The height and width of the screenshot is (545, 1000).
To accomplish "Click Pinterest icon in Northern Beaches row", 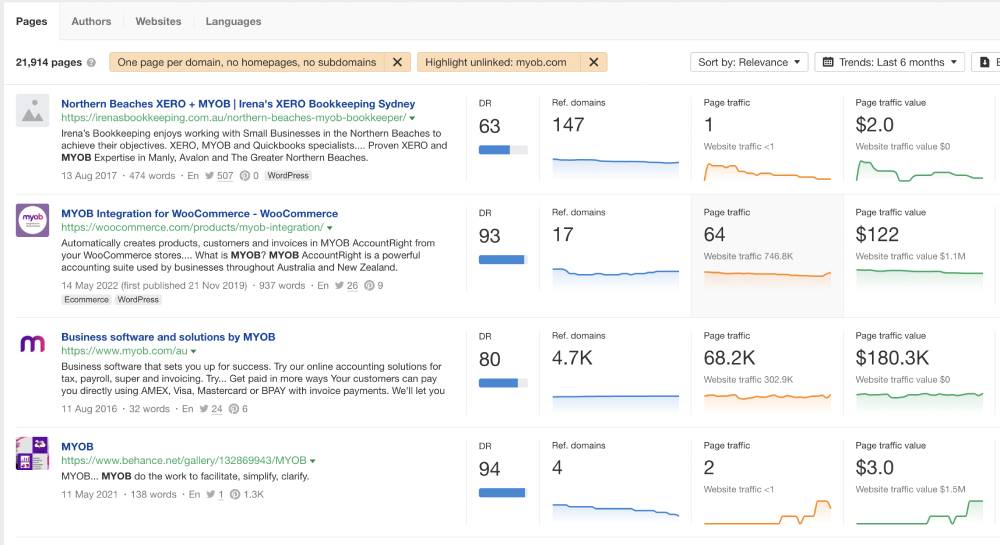I will [x=245, y=175].
